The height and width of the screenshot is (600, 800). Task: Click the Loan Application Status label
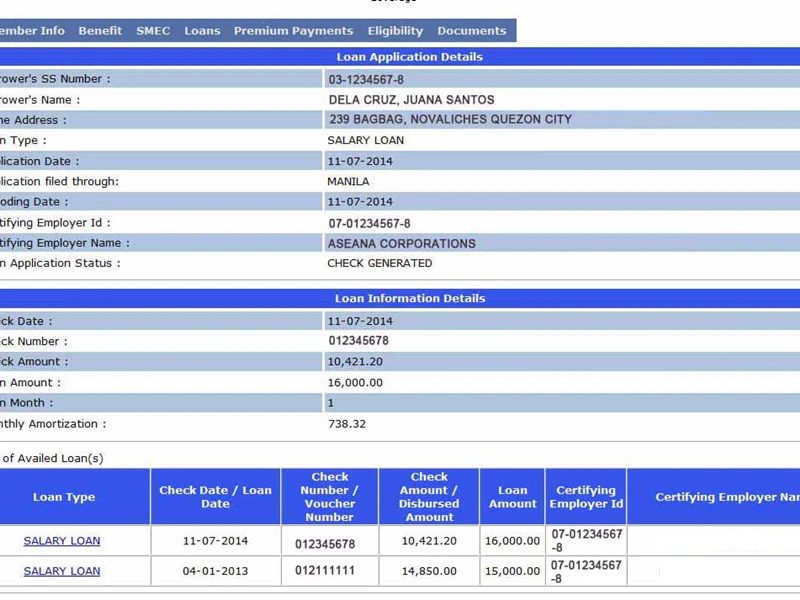point(60,263)
